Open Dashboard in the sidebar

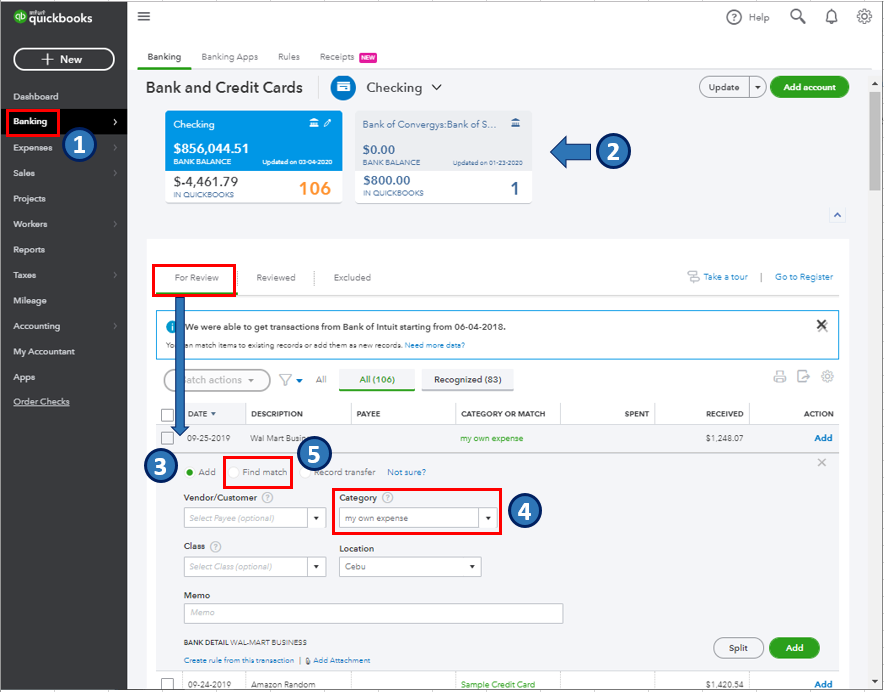[x=36, y=96]
